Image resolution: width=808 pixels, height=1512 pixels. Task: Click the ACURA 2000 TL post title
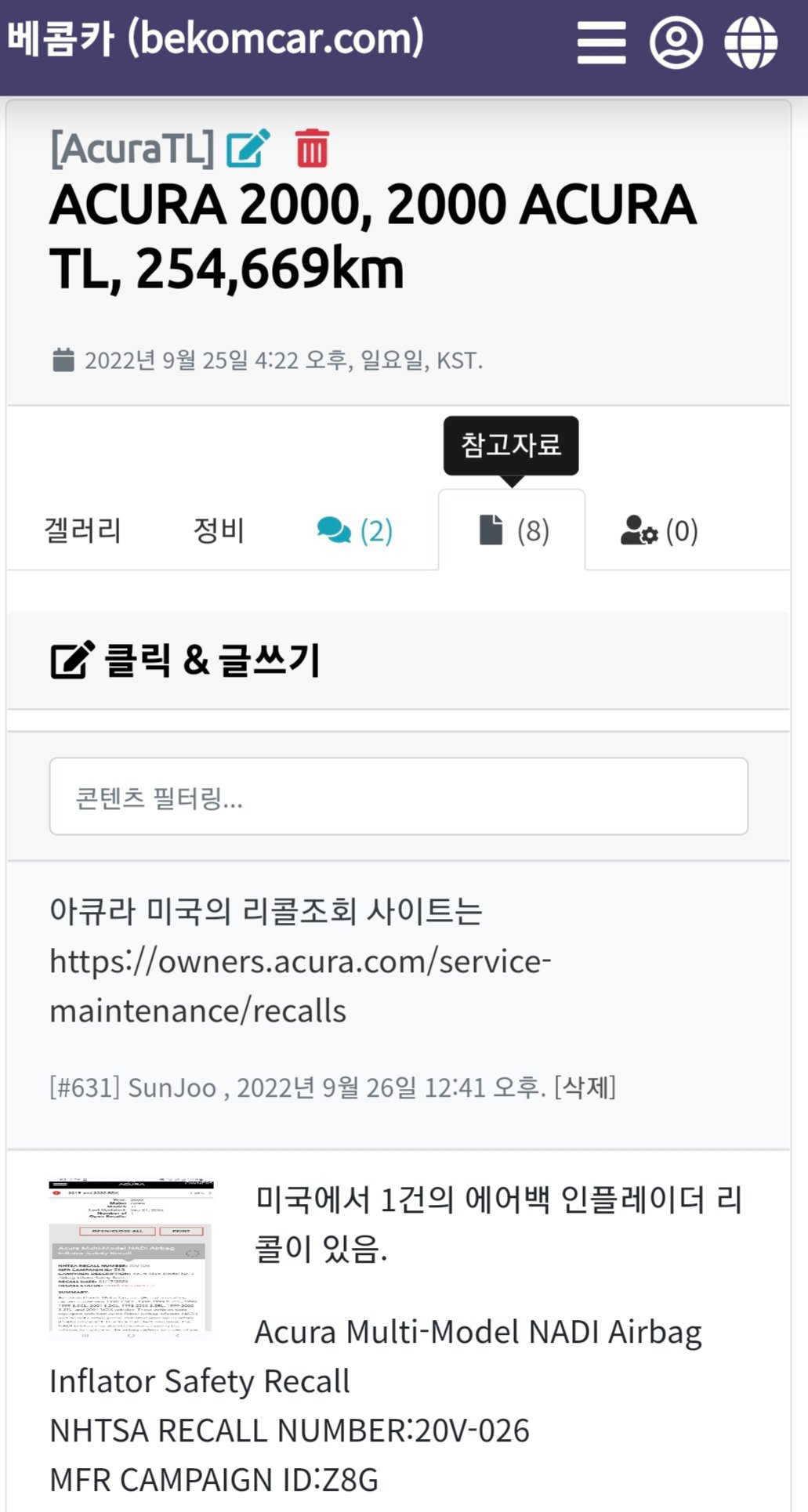pyautogui.click(x=373, y=236)
